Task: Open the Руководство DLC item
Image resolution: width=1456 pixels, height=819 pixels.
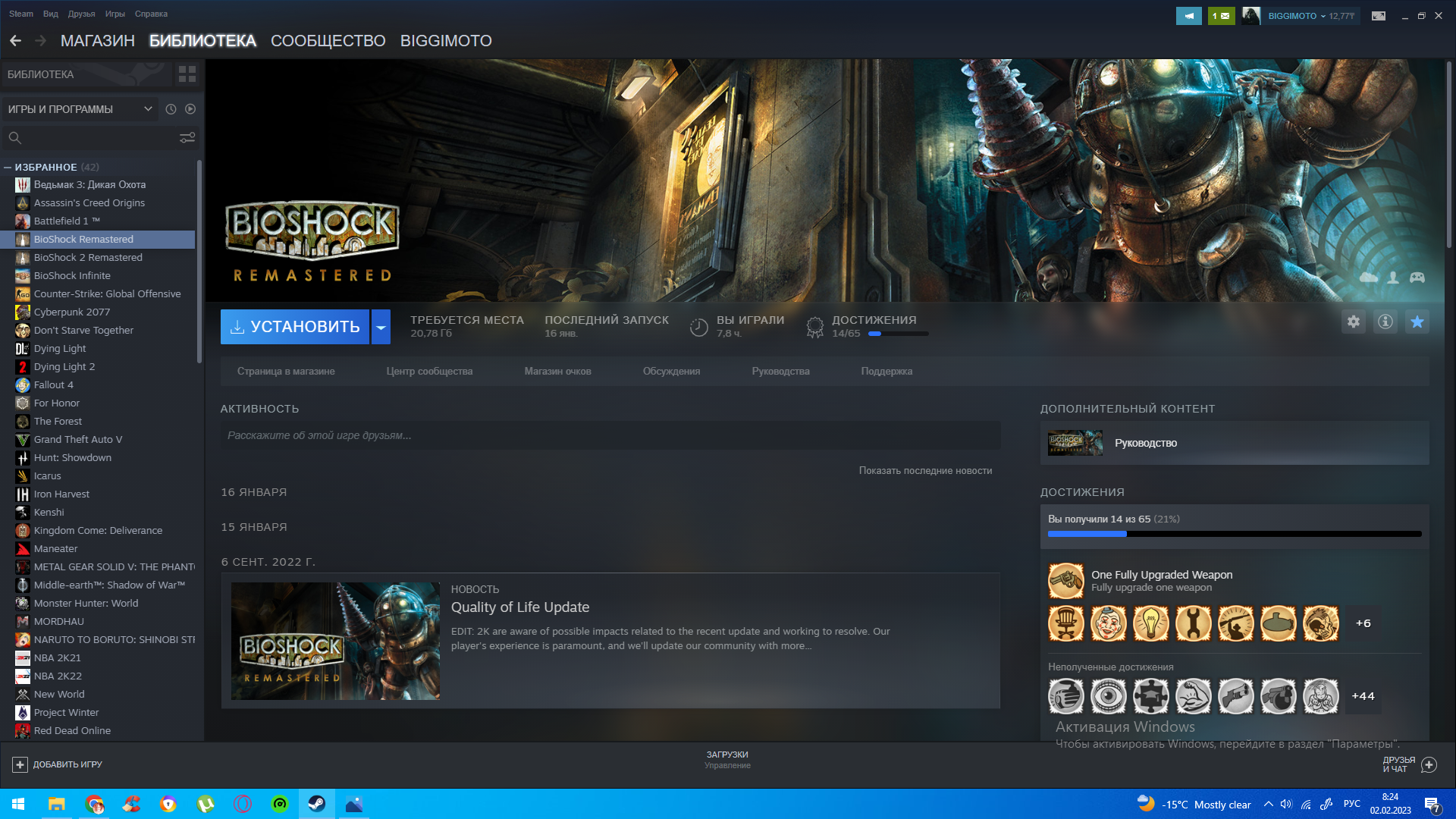Action: coord(1235,444)
